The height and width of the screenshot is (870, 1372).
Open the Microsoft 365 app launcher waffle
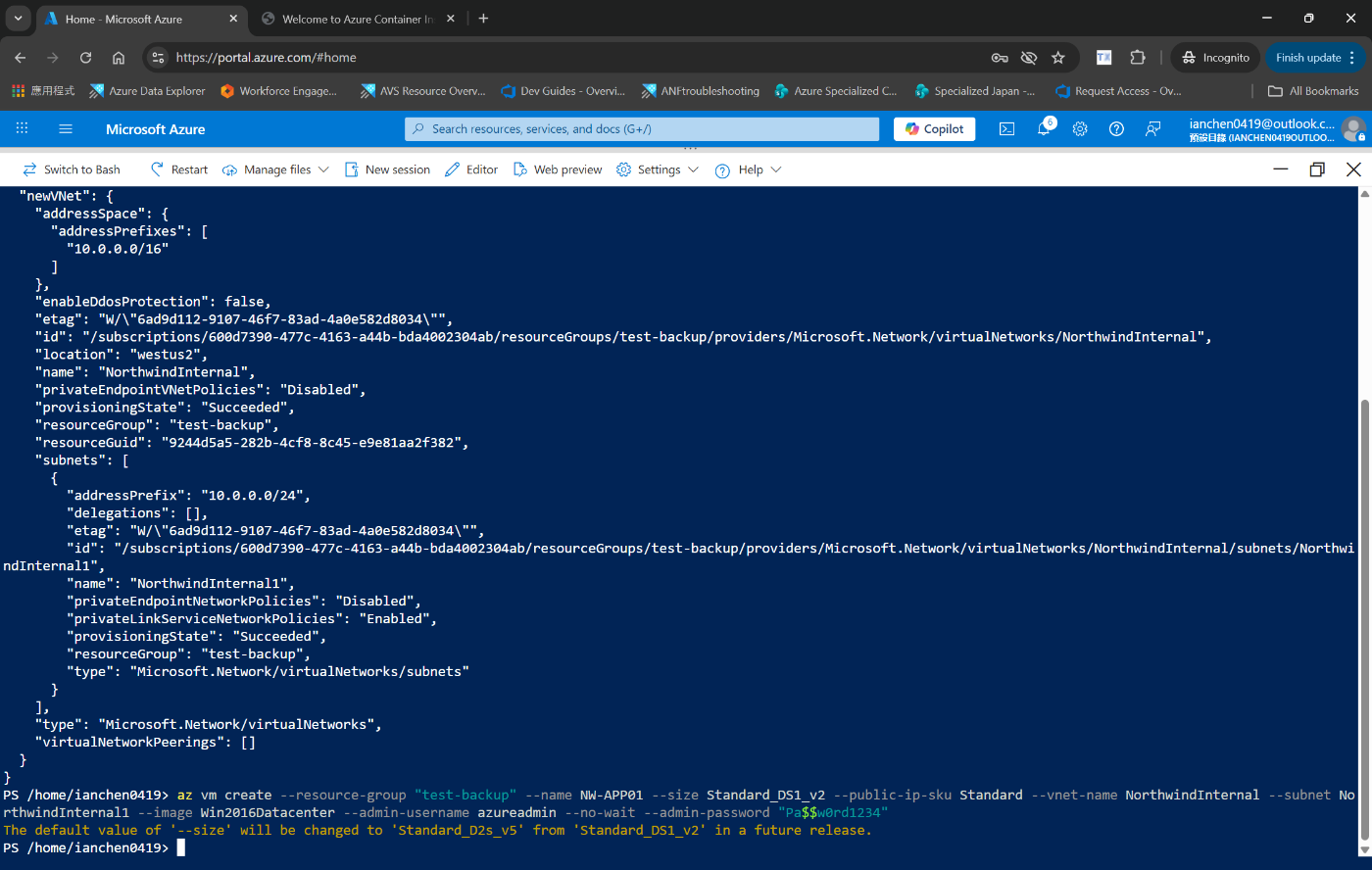(22, 128)
